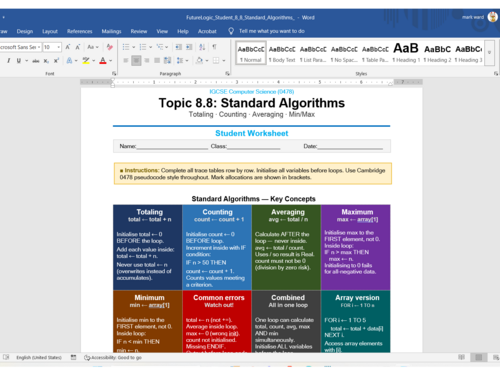
Task: Increase paragraph indent
Action: point(189,47)
